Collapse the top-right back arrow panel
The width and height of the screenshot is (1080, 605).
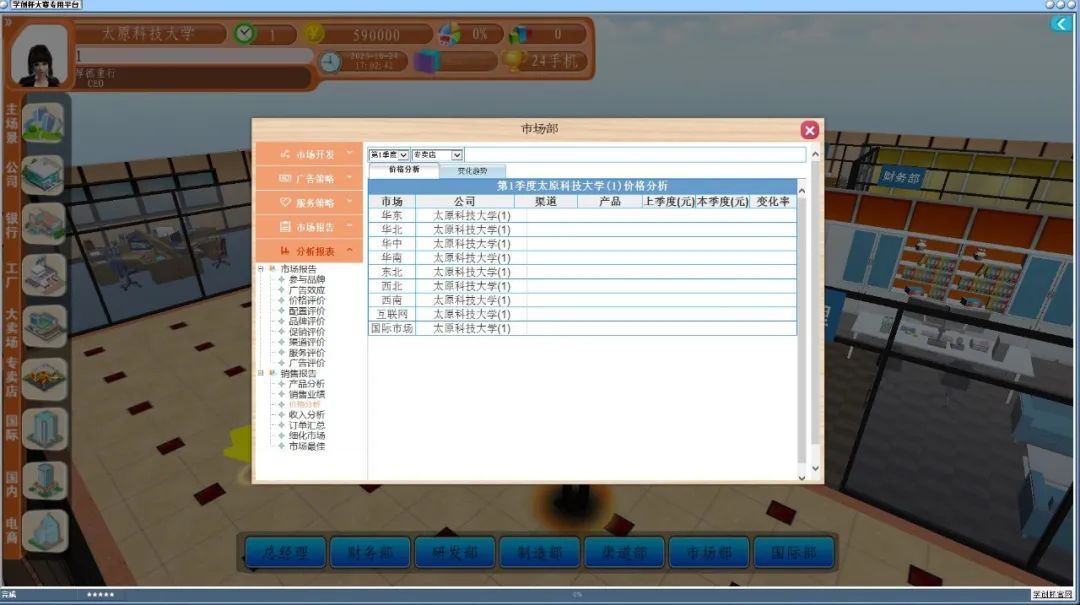[x=1060, y=24]
